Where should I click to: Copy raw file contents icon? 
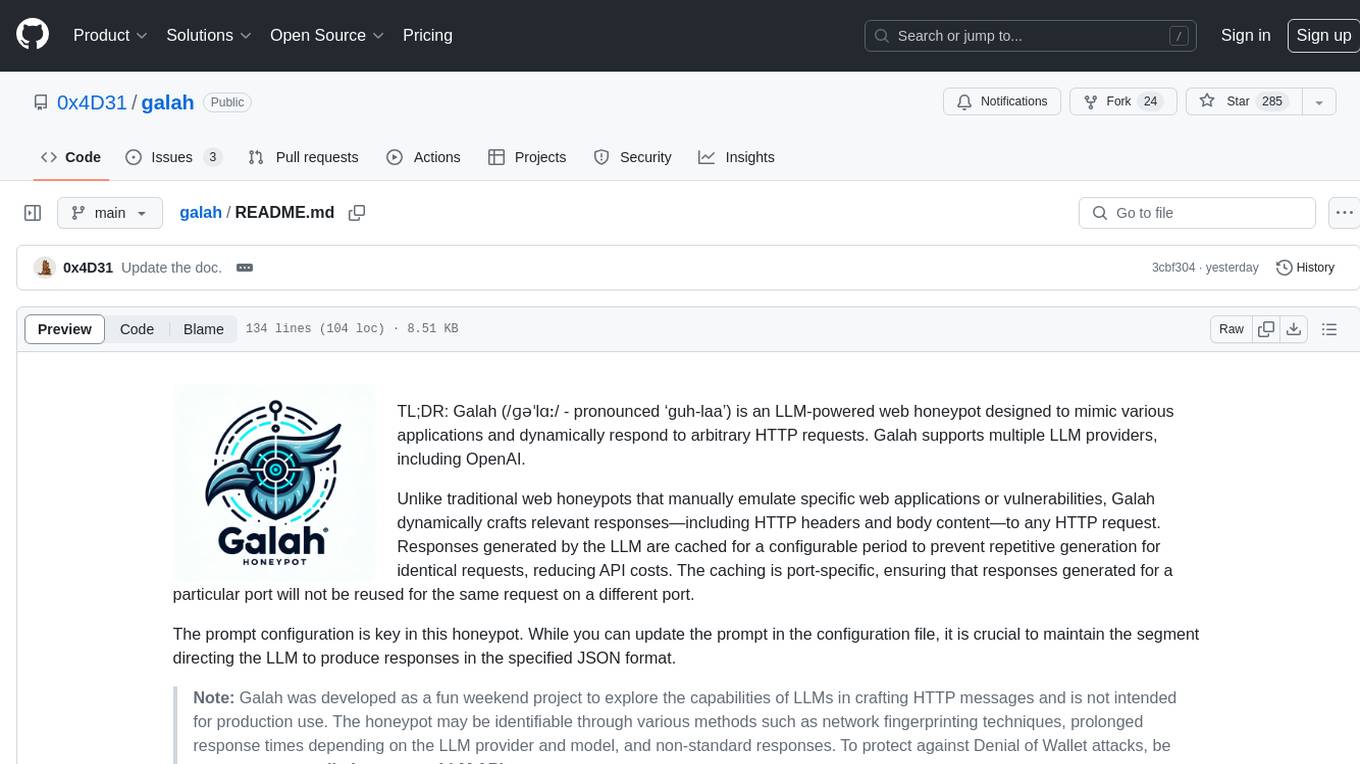[x=1266, y=329]
